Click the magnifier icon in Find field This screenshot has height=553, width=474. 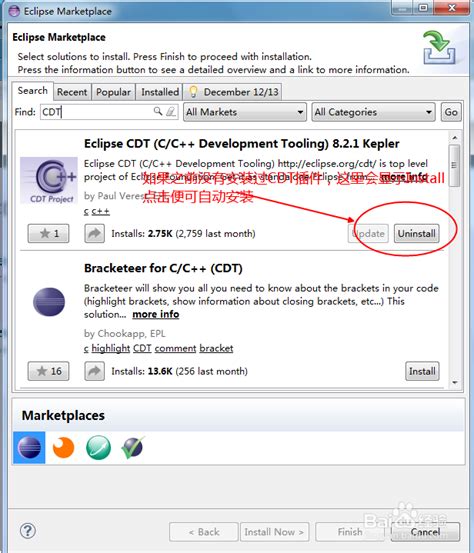[x=158, y=112]
